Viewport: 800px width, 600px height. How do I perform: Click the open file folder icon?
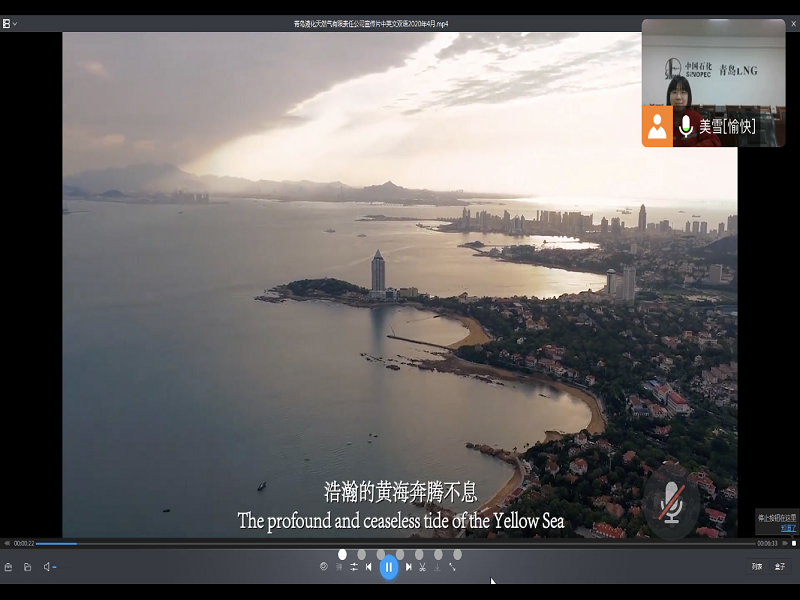tap(27, 567)
